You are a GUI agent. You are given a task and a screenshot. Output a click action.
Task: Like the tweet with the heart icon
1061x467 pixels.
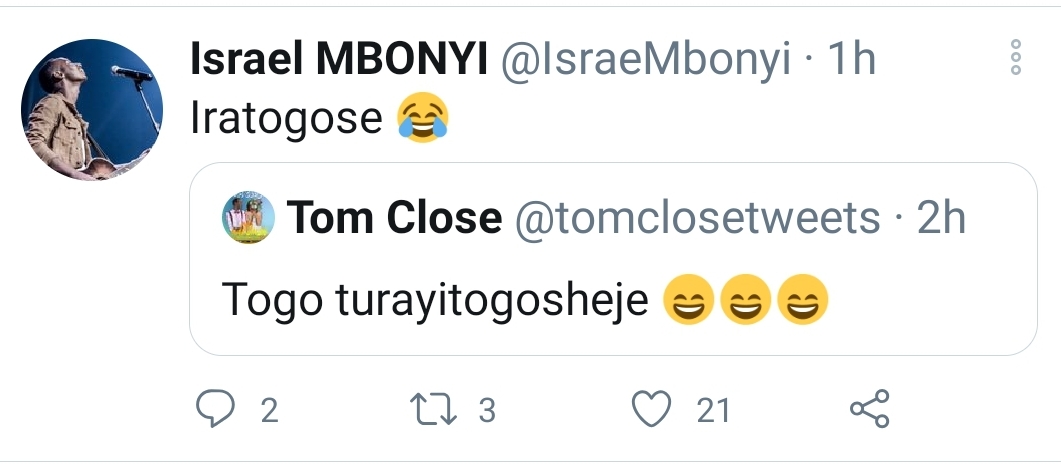pyautogui.click(x=653, y=409)
